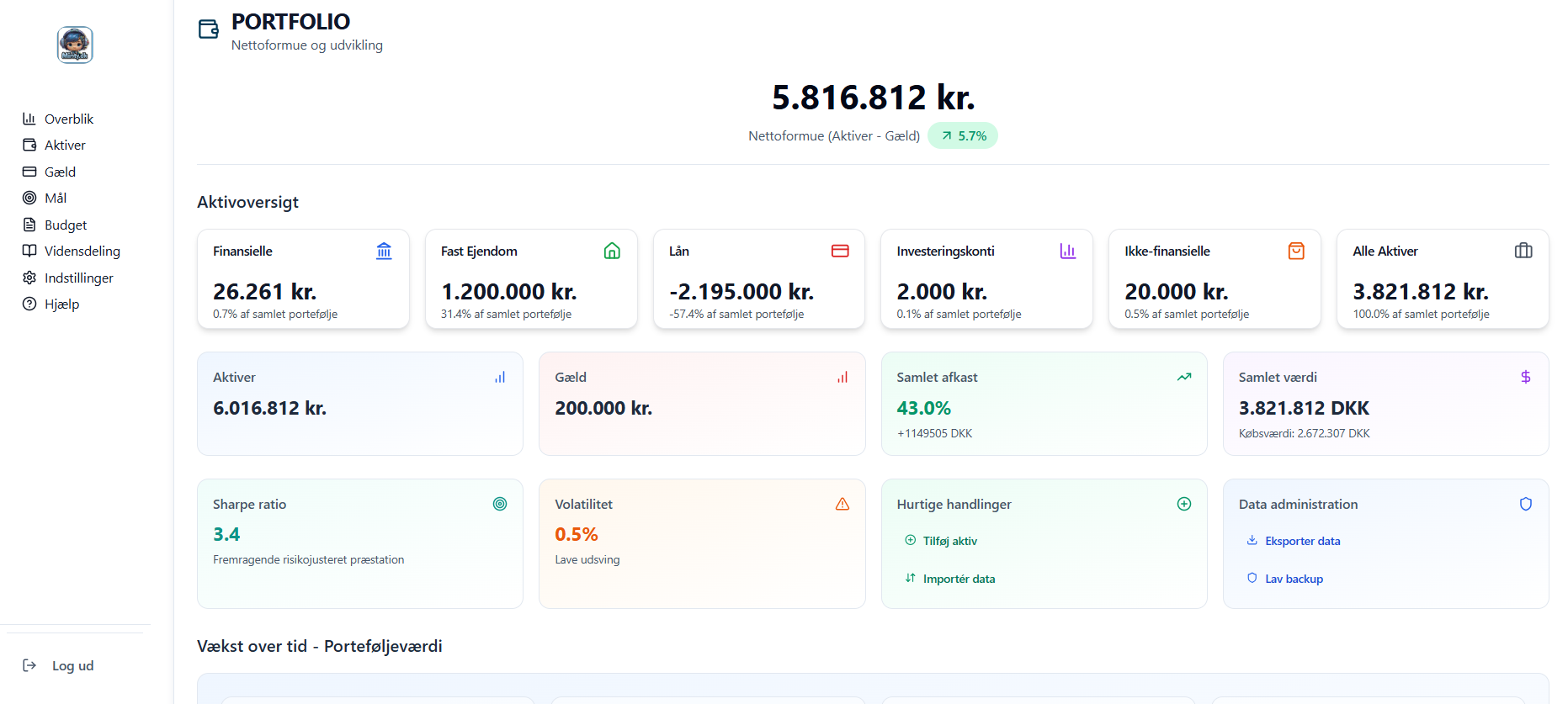
Task: Click the credit card icon on Lån card
Action: [840, 251]
